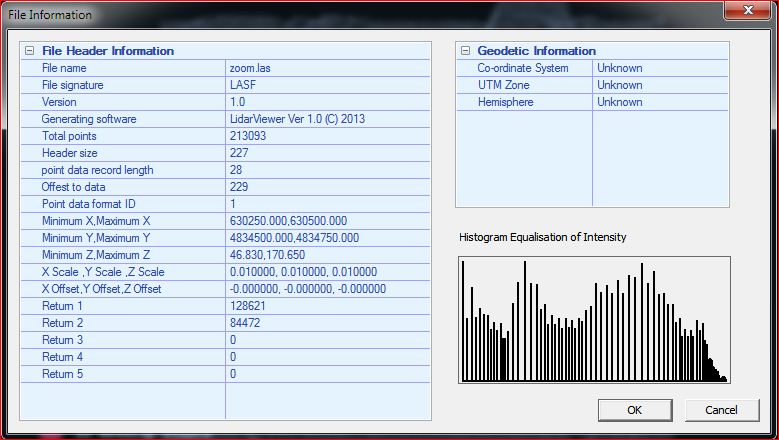Select the value 46.830,170.650
This screenshot has height=440, width=779.
[267, 255]
